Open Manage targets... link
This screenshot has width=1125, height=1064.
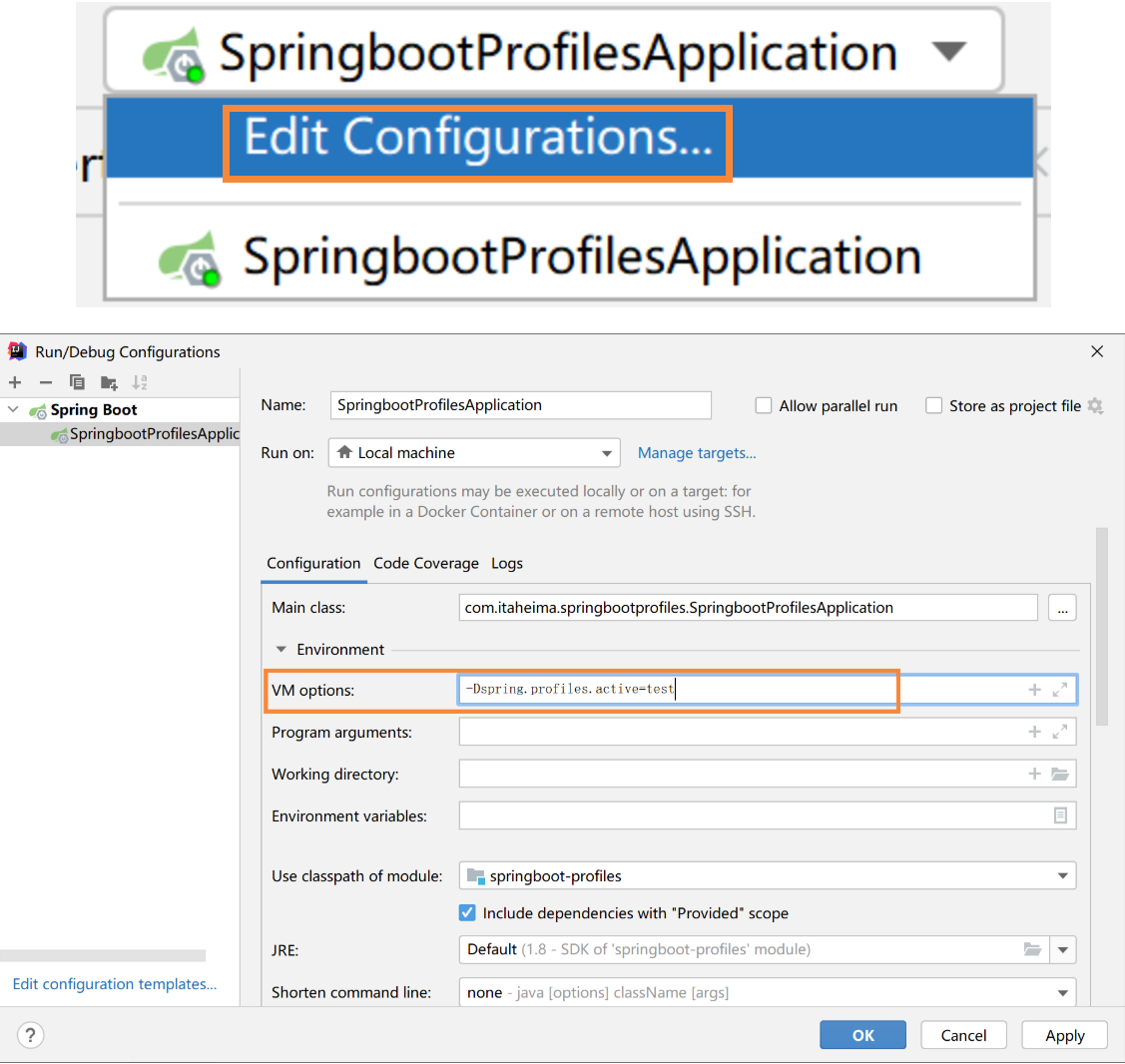pos(697,453)
